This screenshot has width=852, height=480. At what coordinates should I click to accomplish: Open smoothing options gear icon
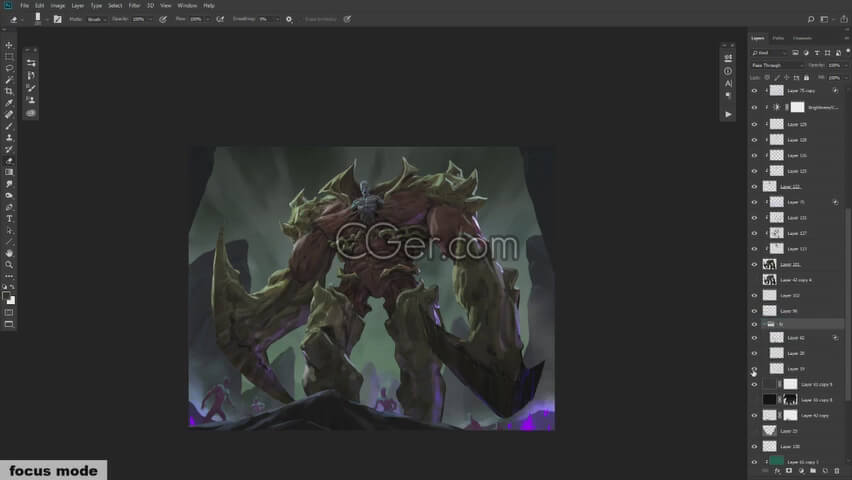click(289, 19)
